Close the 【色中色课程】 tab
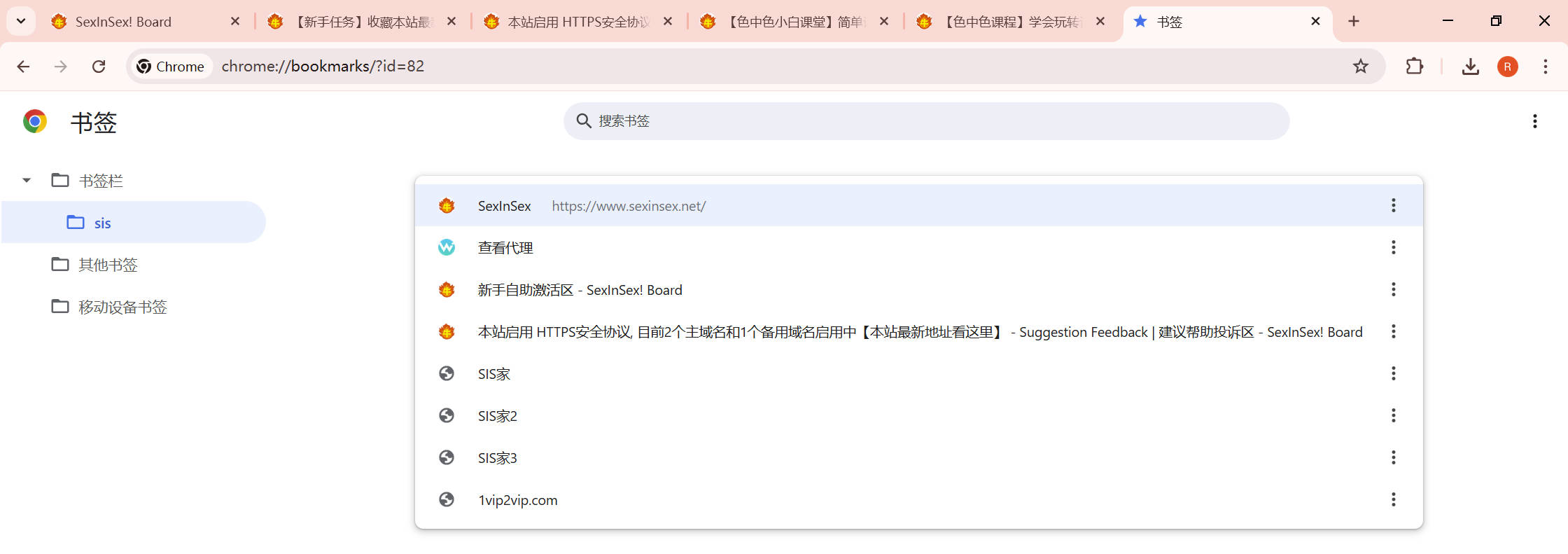The height and width of the screenshot is (554, 1568). (x=1100, y=22)
